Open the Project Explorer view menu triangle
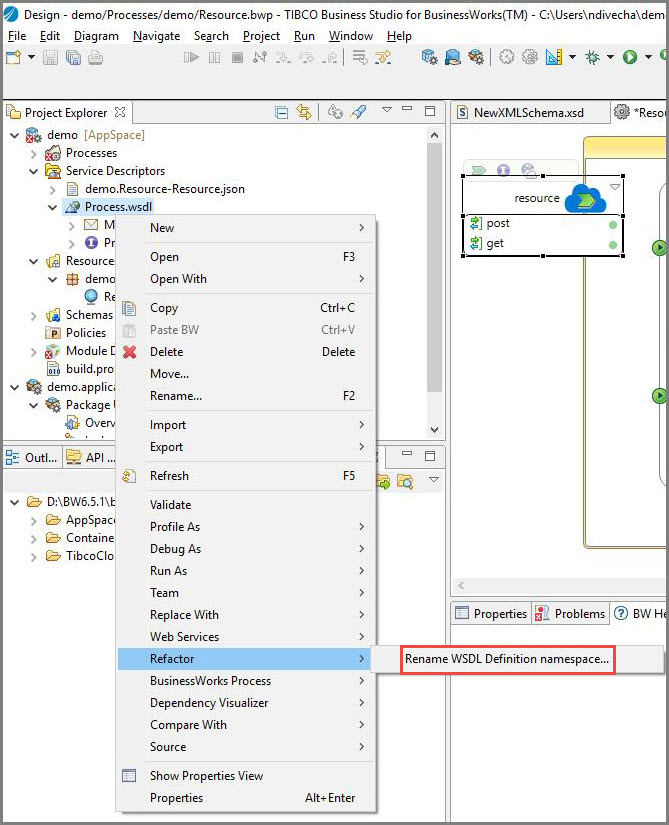 tap(387, 109)
